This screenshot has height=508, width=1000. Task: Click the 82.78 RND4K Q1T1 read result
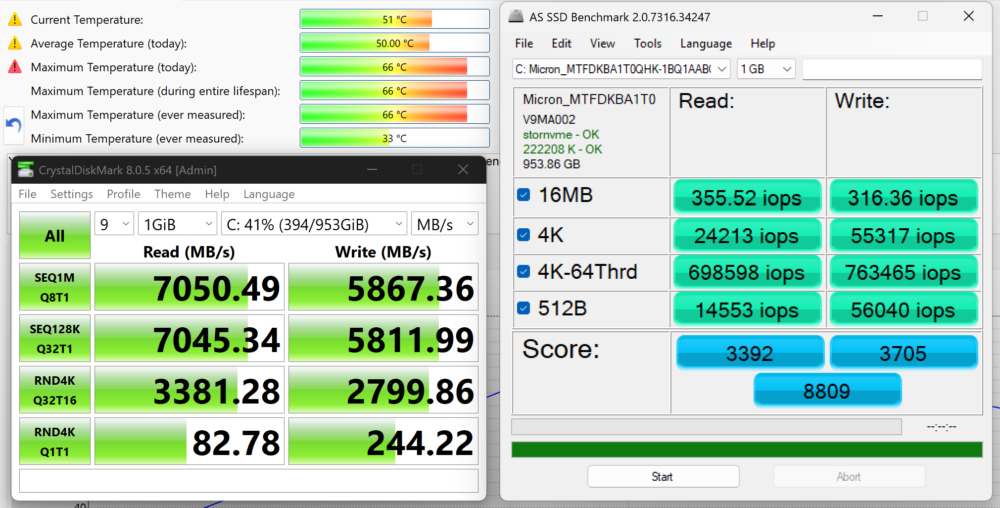tap(189, 442)
